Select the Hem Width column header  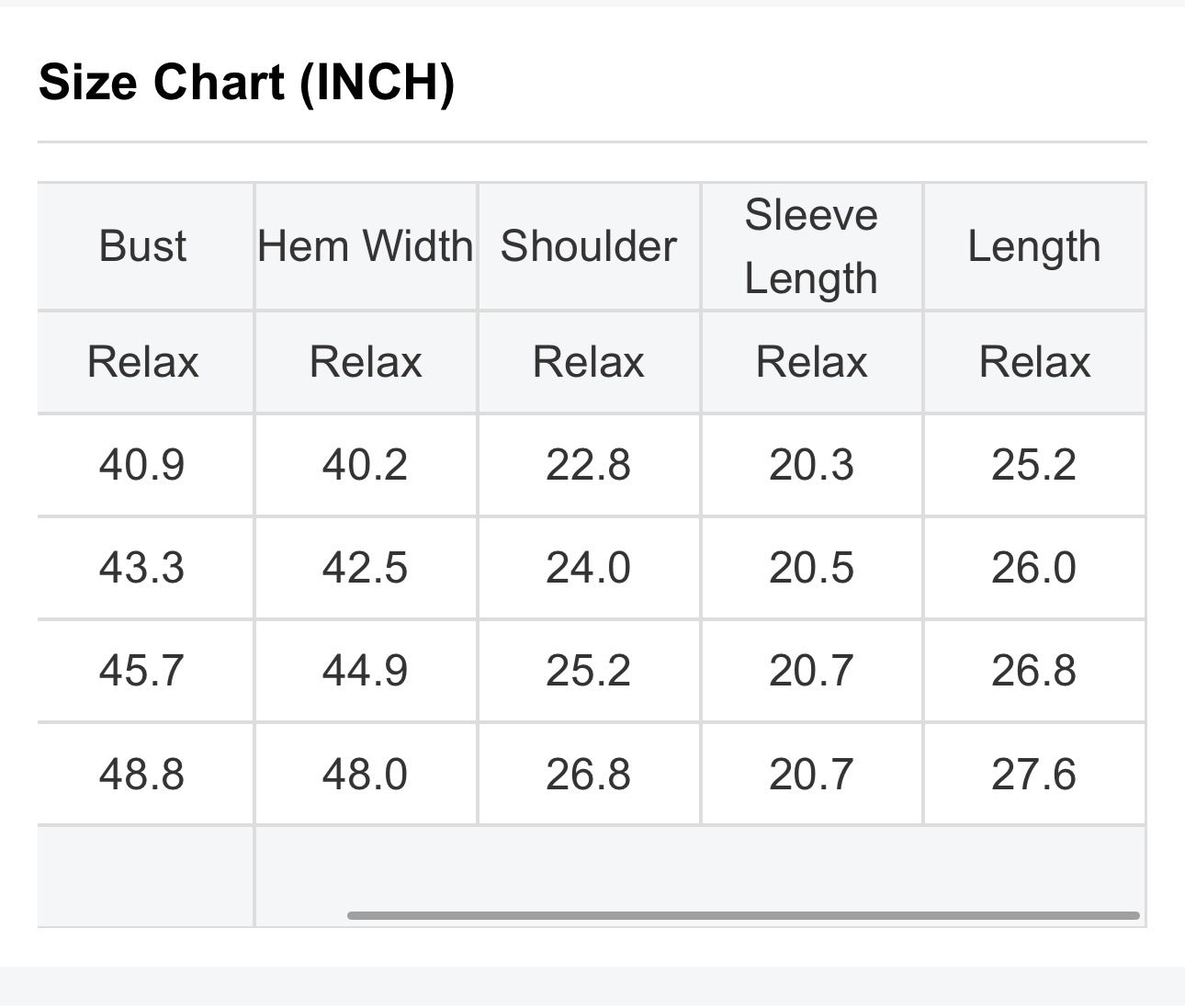coord(366,246)
